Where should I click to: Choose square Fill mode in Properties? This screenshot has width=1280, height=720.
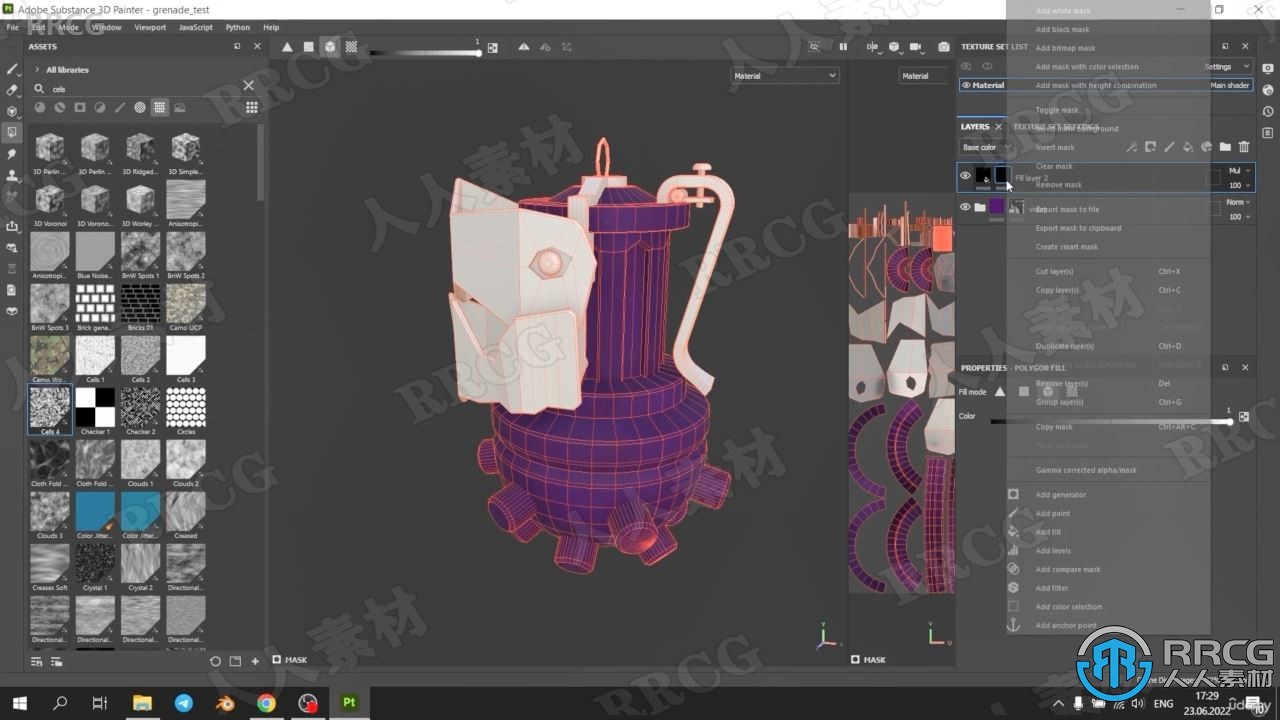(x=1023, y=392)
